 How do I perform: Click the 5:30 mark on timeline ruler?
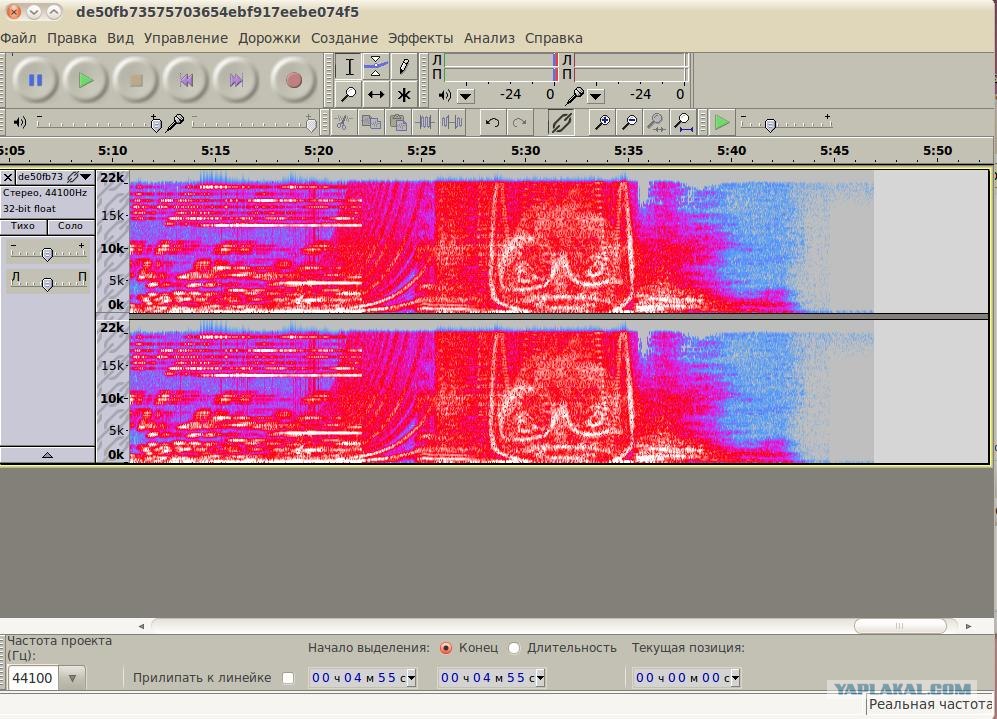click(x=525, y=151)
